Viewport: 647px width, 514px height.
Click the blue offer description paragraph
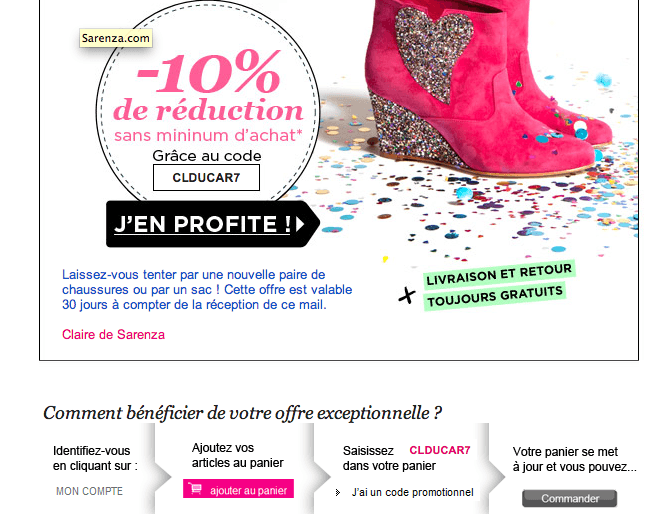tap(207, 290)
